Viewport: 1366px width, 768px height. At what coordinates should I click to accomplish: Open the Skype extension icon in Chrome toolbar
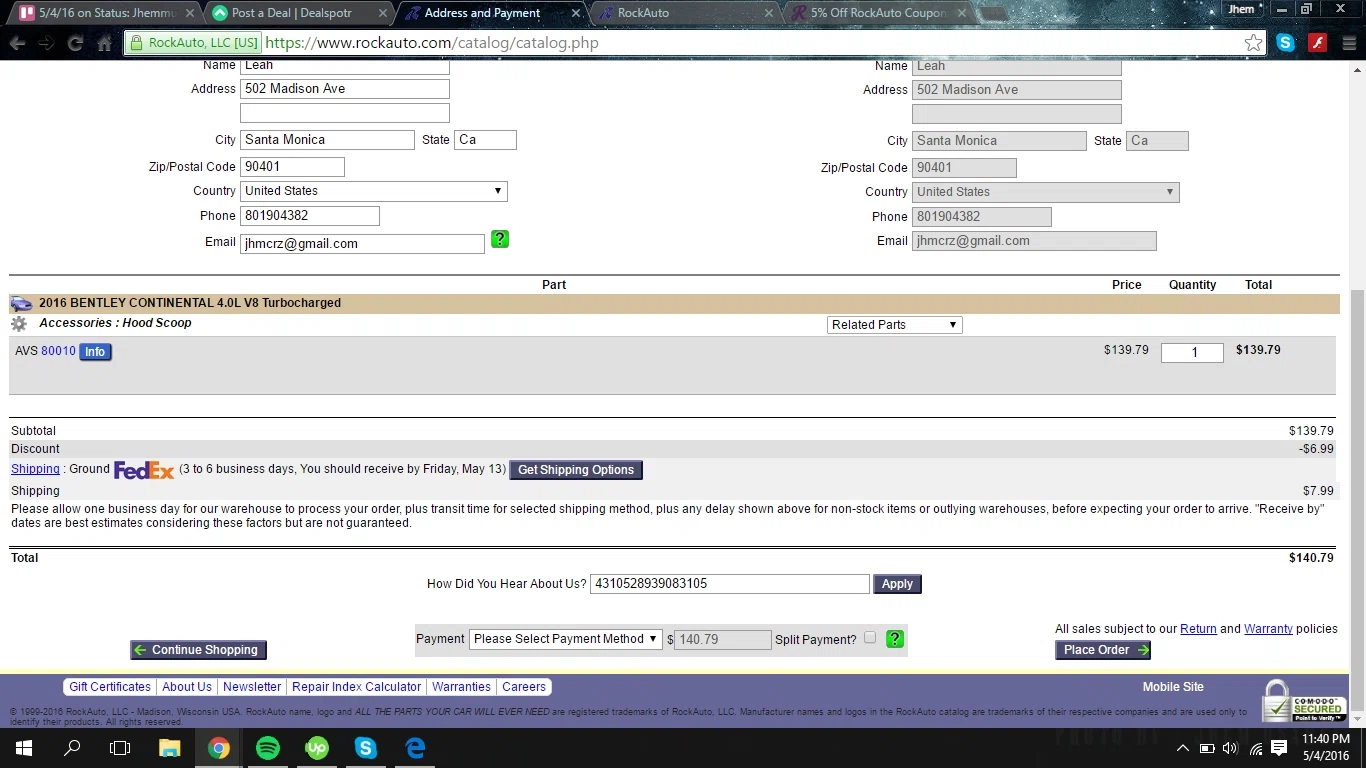pyautogui.click(x=1286, y=43)
